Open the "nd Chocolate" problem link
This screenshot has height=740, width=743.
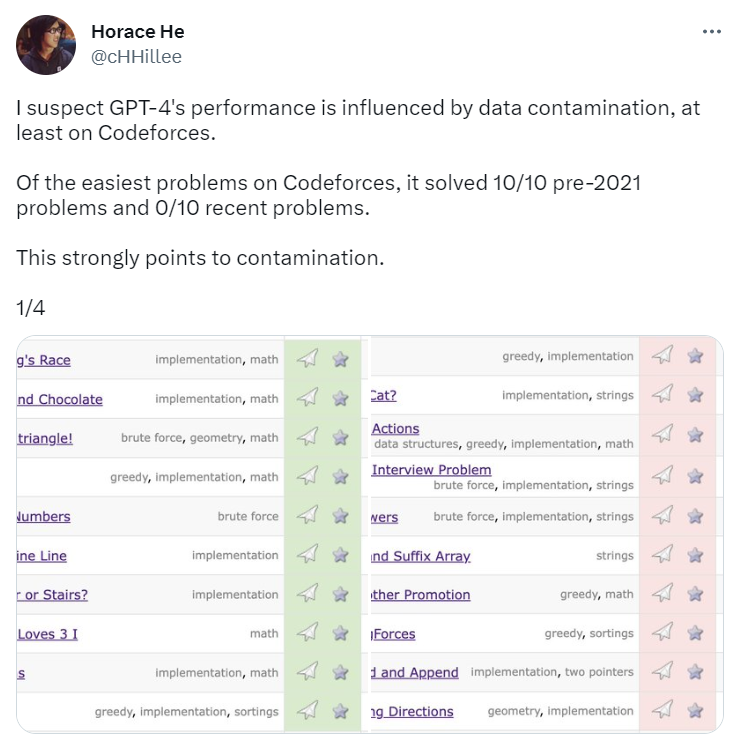click(59, 399)
